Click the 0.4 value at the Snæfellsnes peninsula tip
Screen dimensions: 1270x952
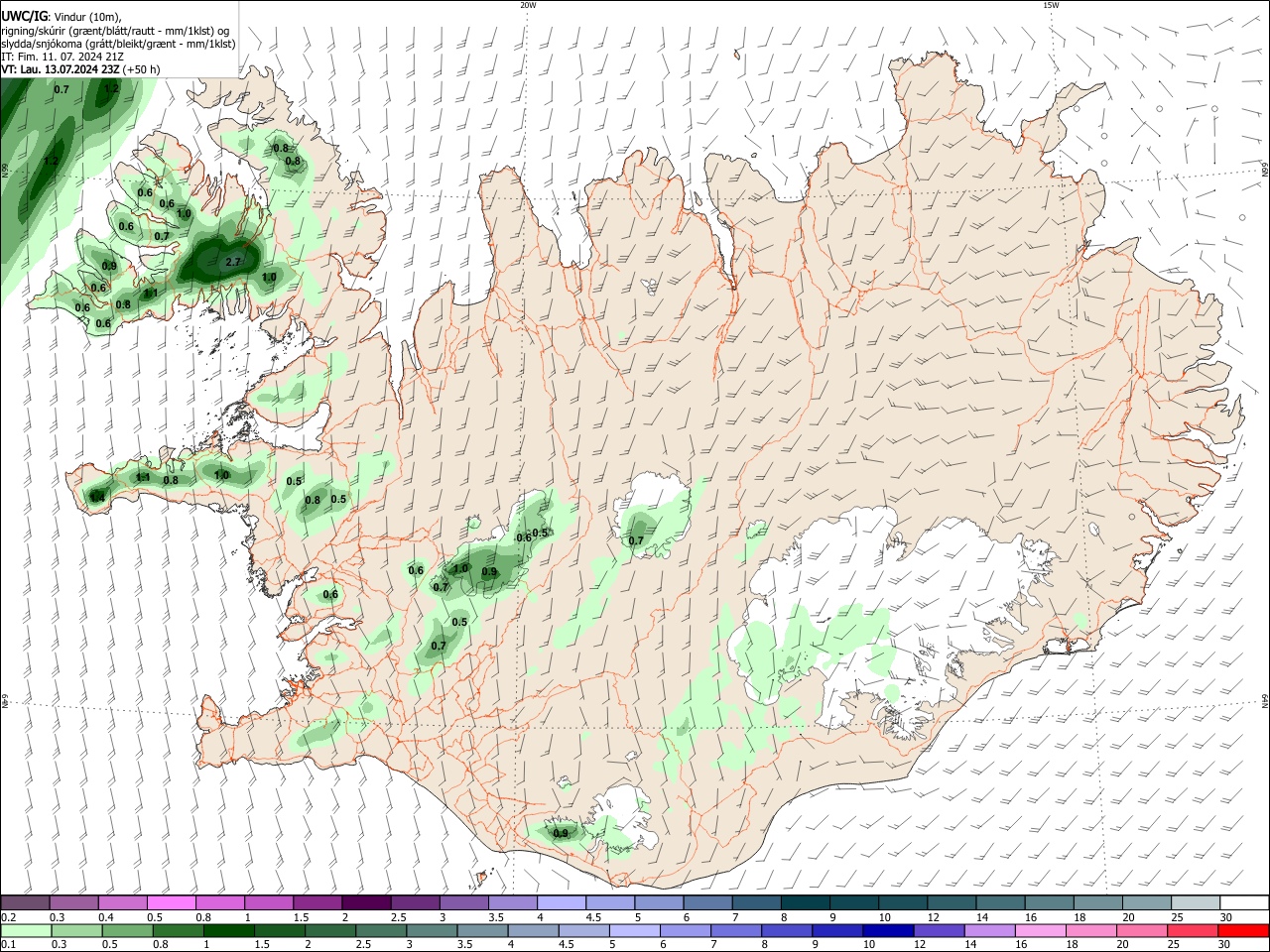coord(97,497)
